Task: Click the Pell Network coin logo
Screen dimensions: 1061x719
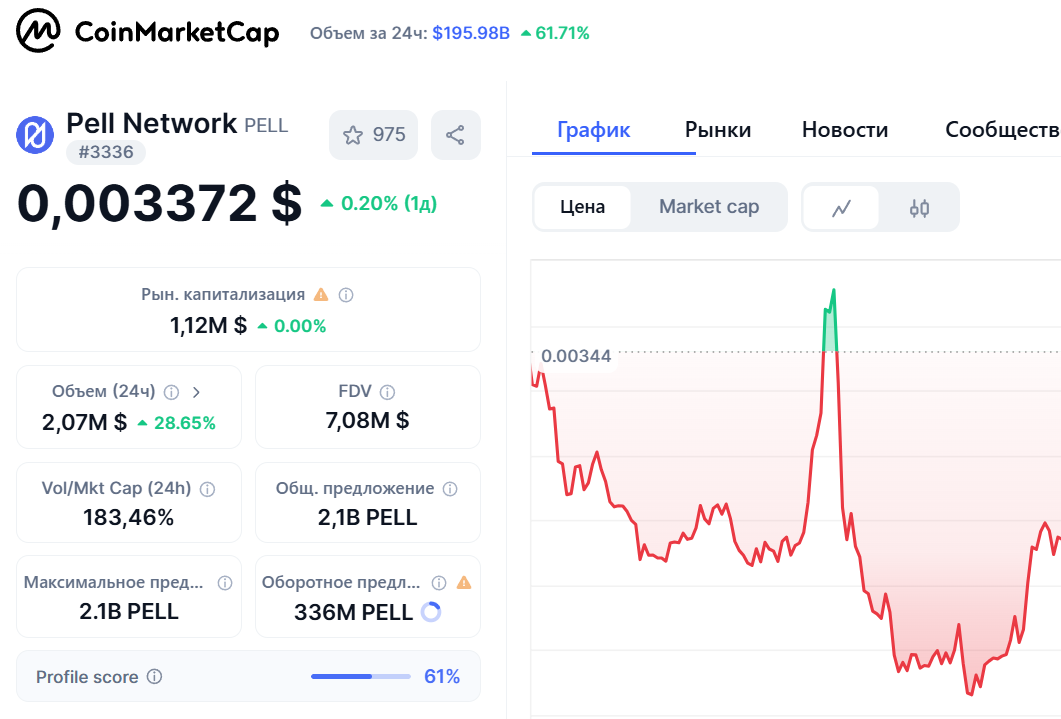Action: coord(35,134)
